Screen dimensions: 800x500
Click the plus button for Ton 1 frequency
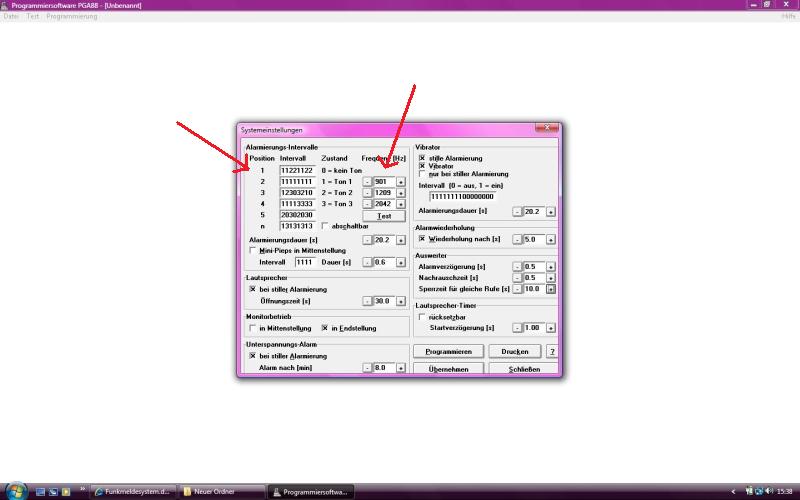401,182
